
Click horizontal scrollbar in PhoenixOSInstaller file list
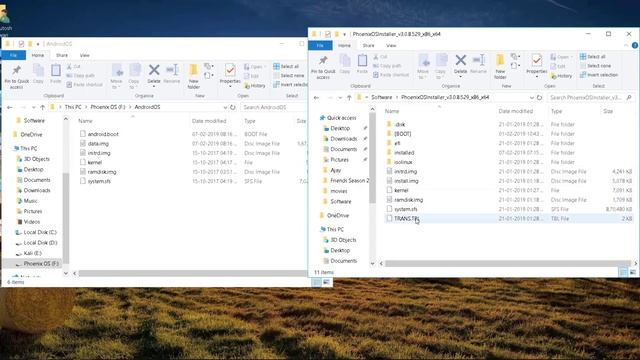pos(508,264)
